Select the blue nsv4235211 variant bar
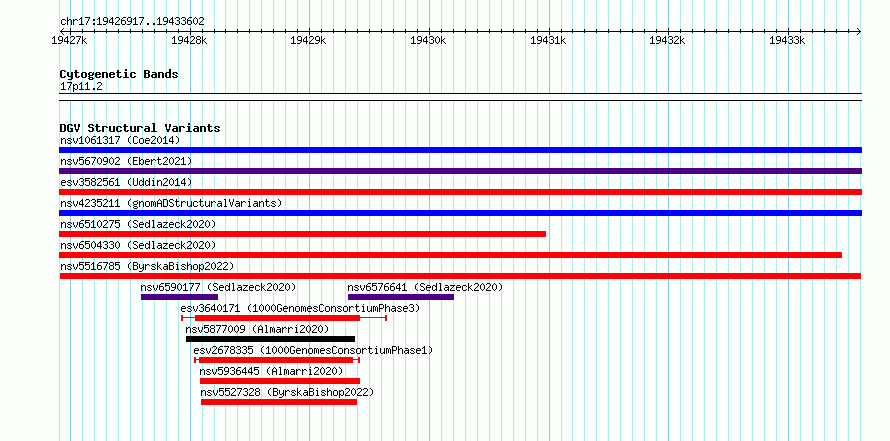 coord(460,213)
